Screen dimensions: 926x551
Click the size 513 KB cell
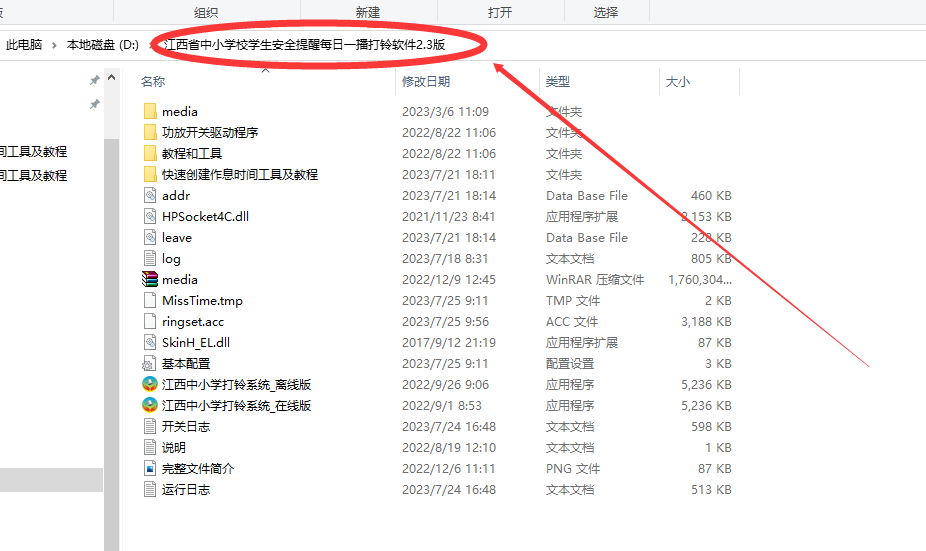pyautogui.click(x=712, y=489)
